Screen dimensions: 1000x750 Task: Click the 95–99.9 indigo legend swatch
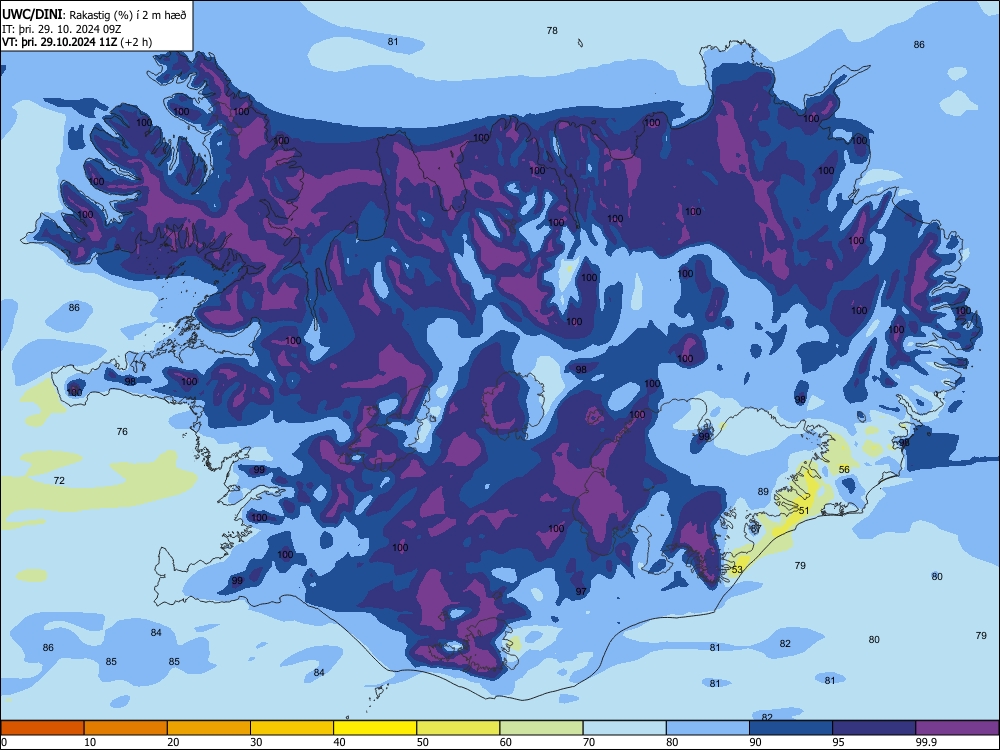[874, 728]
